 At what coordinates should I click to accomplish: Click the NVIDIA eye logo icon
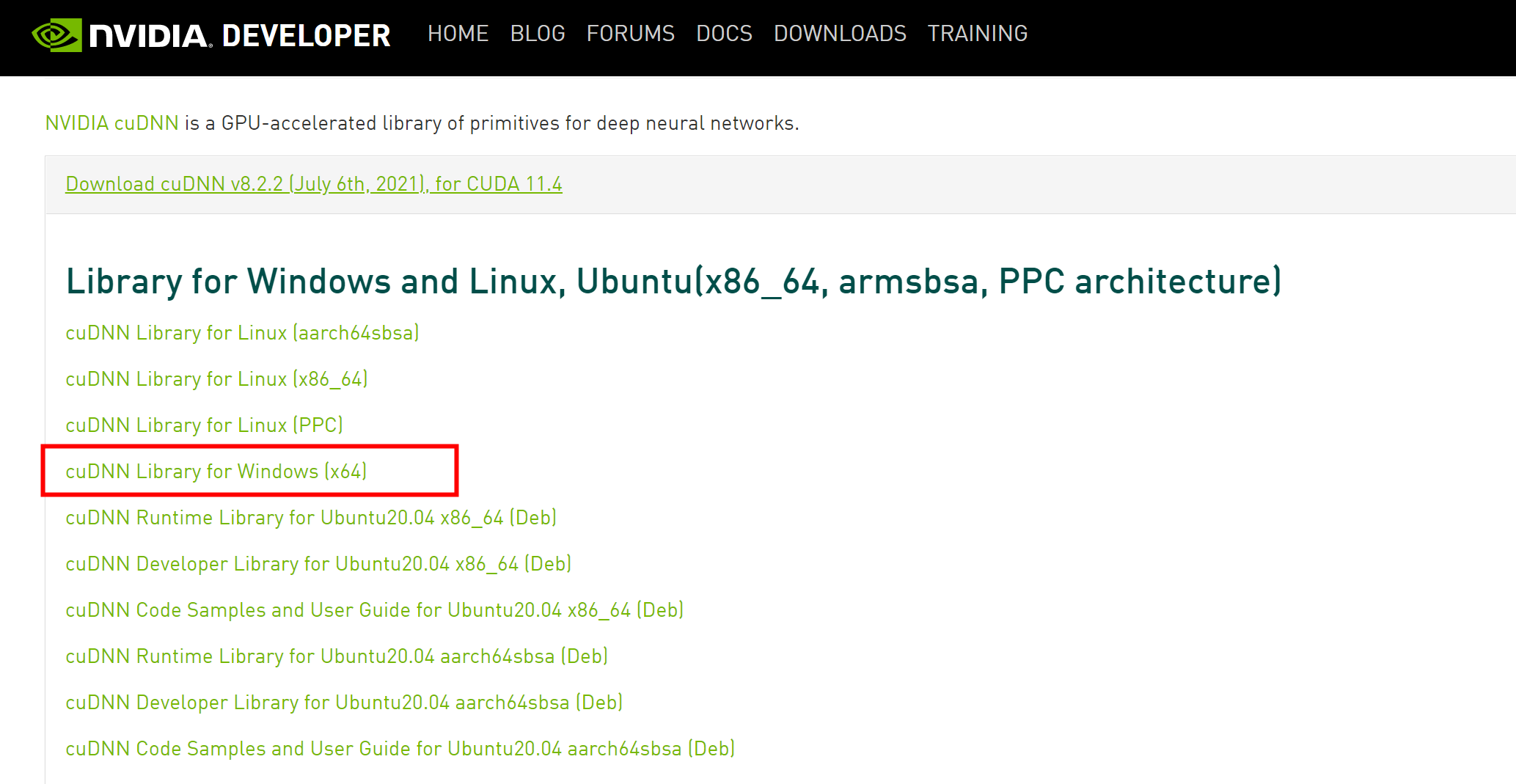56,35
